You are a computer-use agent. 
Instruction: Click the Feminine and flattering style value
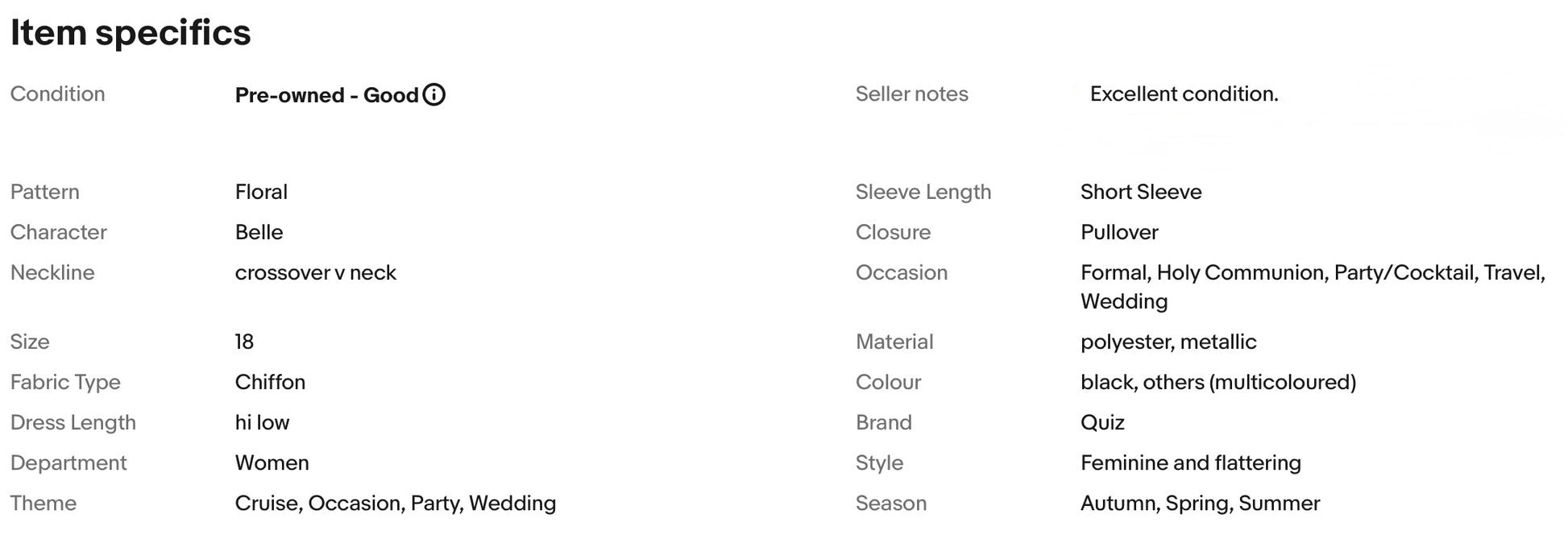[1191, 463]
